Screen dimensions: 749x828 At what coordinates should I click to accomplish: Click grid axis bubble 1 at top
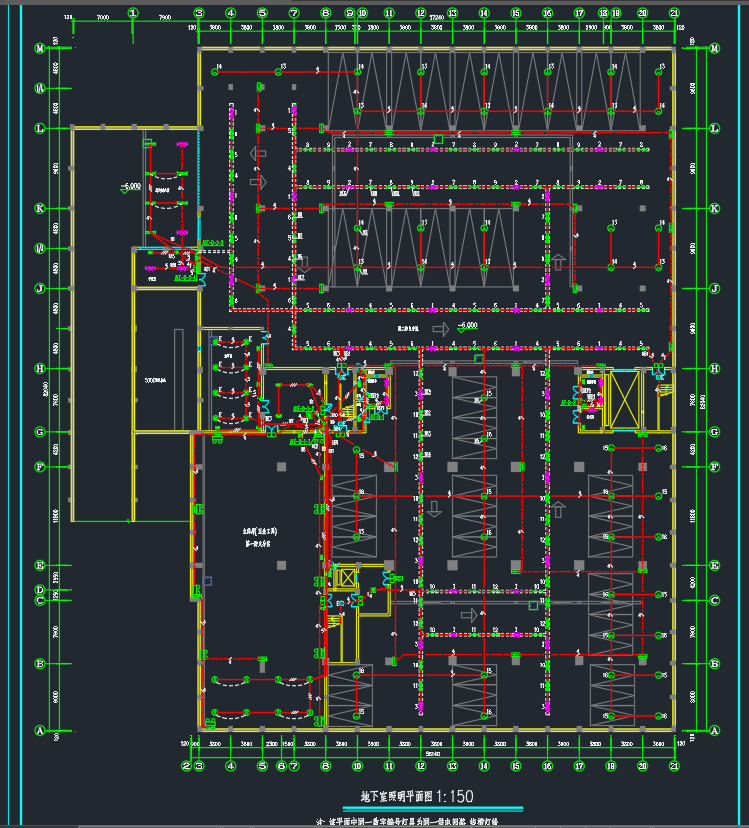(x=134, y=13)
